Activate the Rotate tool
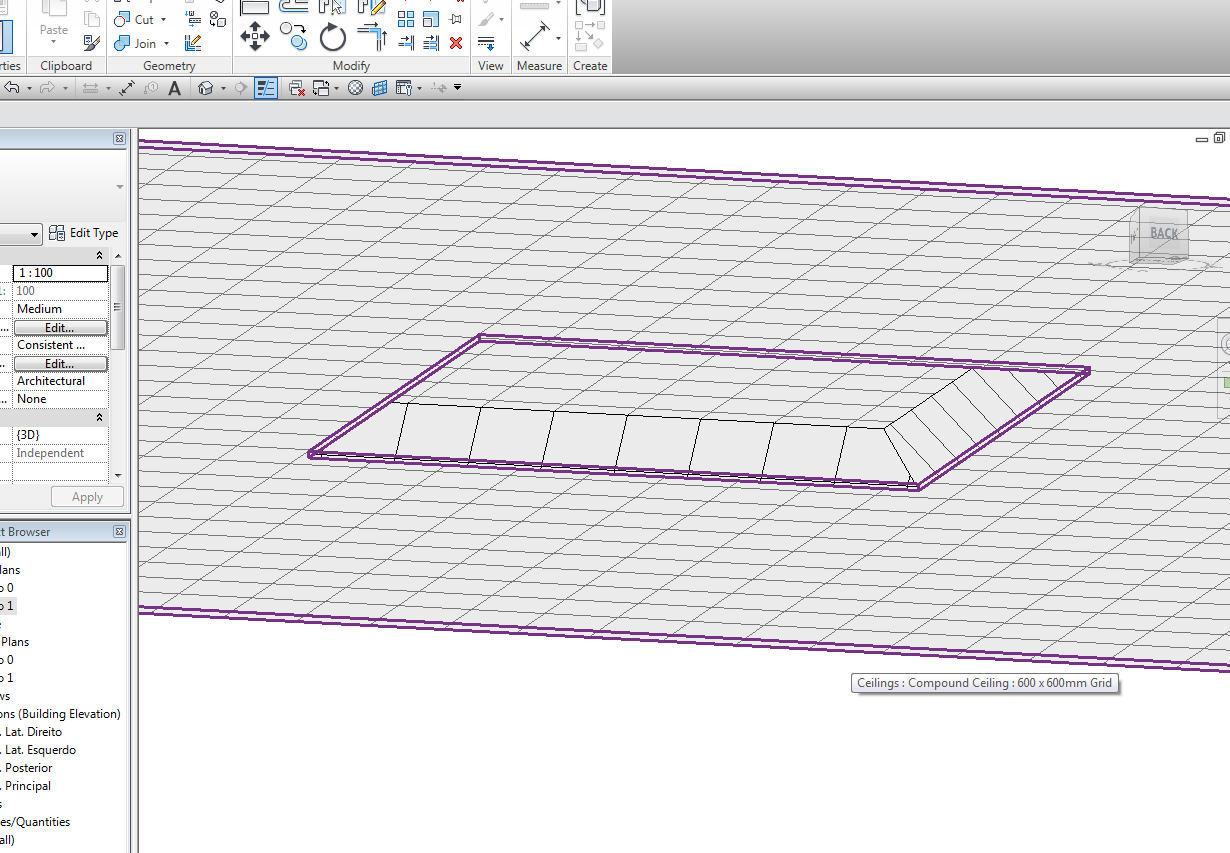This screenshot has width=1230, height=853. point(333,37)
